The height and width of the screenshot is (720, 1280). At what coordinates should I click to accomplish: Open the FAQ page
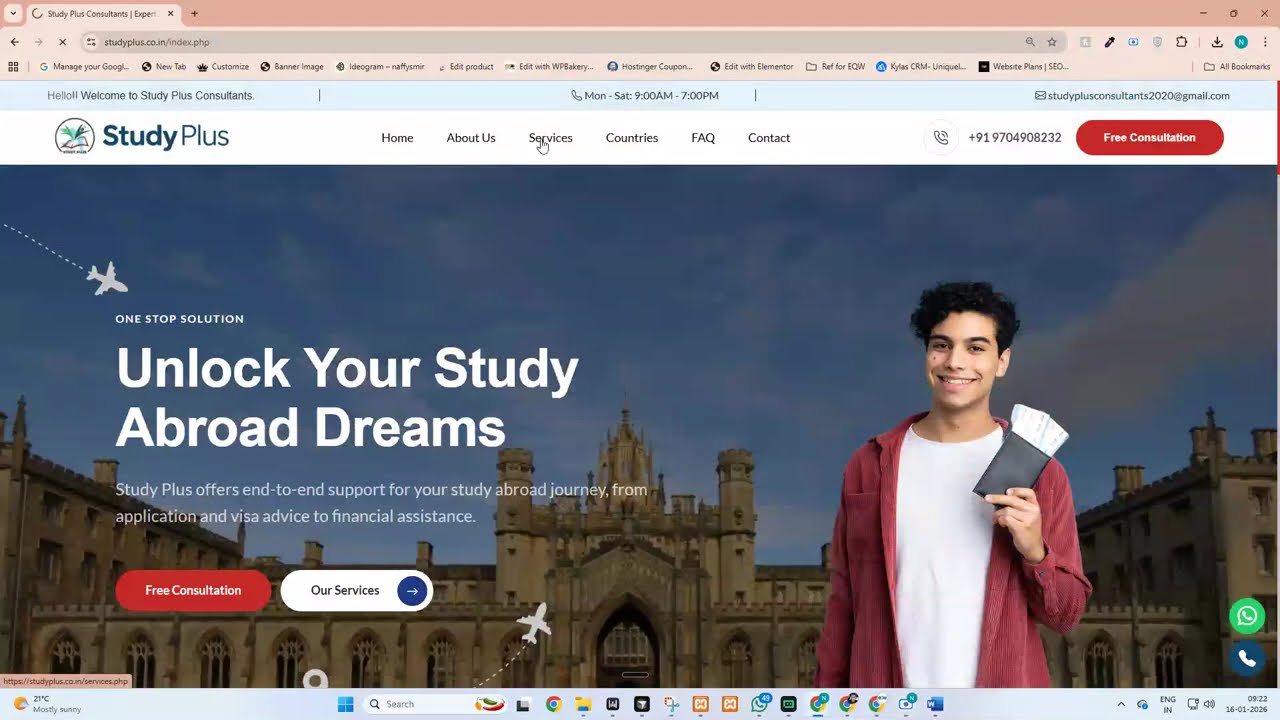coord(703,138)
